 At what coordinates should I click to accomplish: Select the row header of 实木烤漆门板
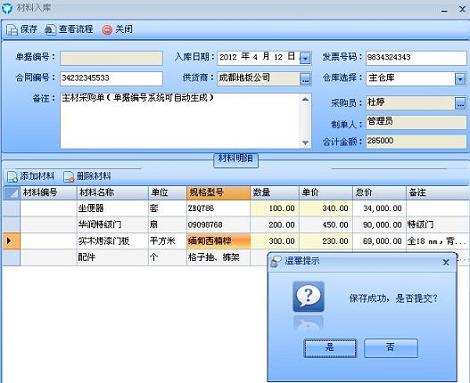[x=12, y=241]
